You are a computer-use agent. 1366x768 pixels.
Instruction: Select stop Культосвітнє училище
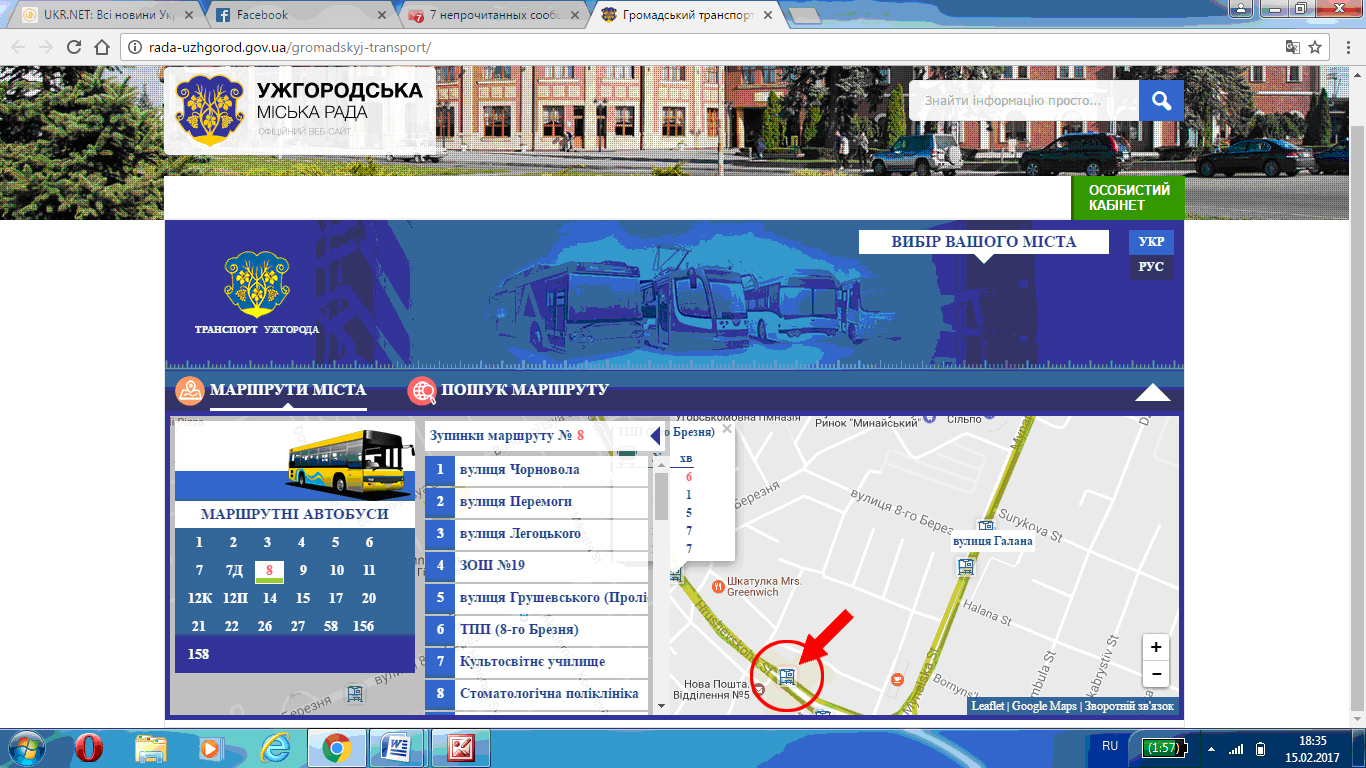point(537,662)
